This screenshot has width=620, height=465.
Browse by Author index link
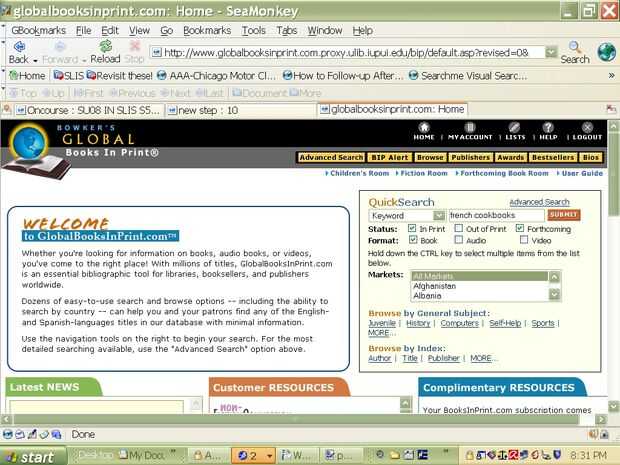coord(379,358)
